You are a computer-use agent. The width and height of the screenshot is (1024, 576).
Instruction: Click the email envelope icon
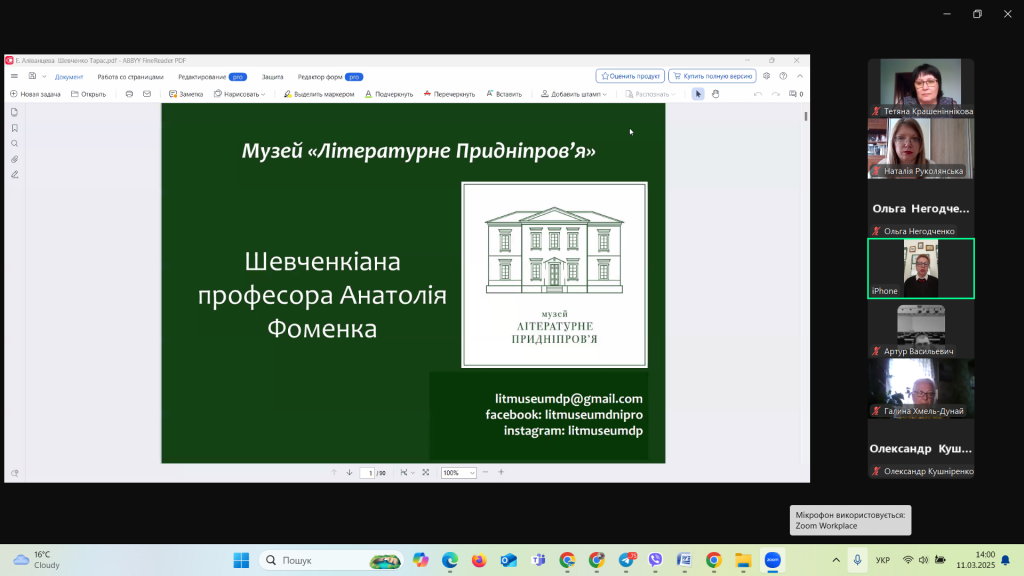pyautogui.click(x=147, y=94)
